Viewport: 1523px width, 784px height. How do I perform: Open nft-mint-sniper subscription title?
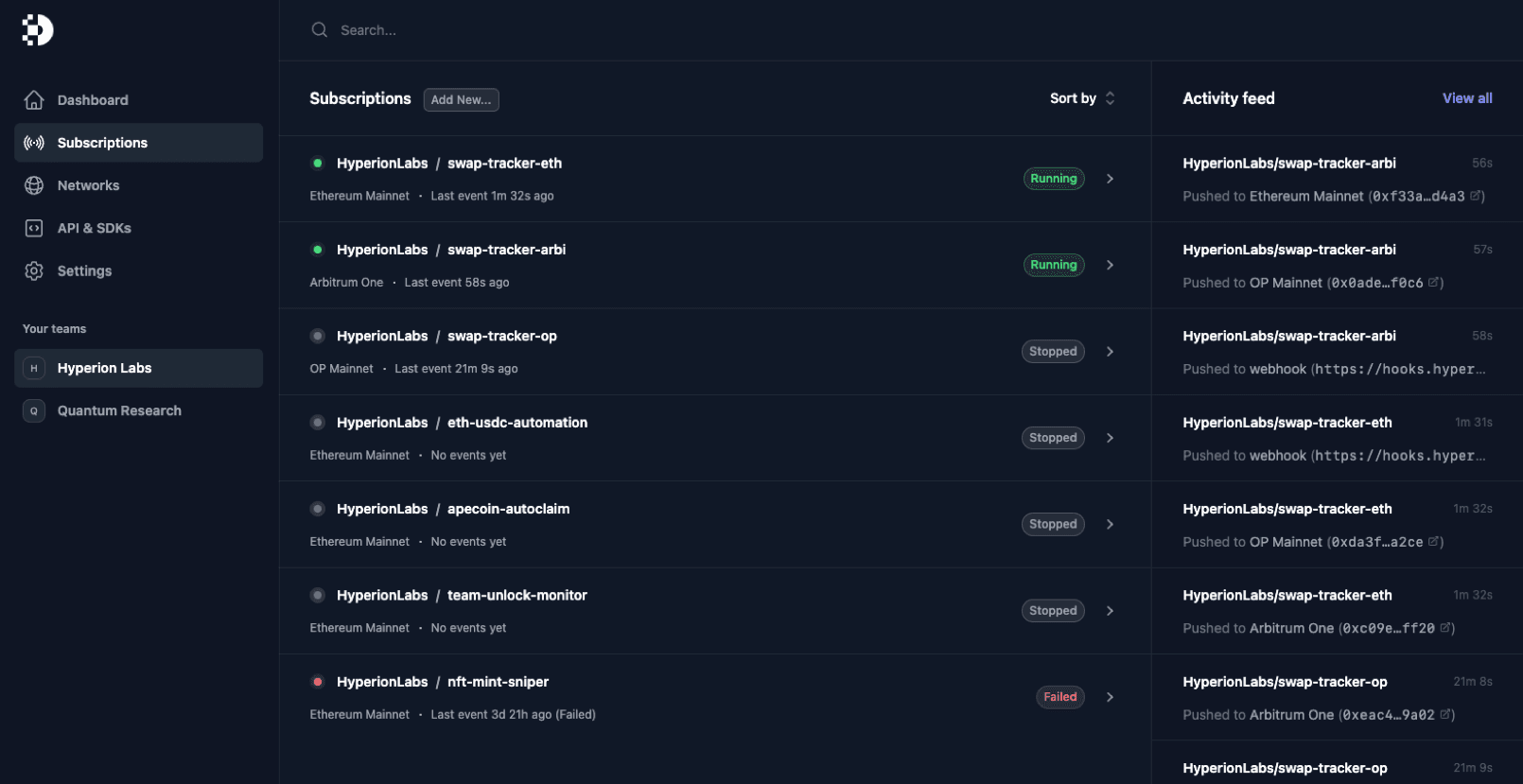(x=443, y=682)
